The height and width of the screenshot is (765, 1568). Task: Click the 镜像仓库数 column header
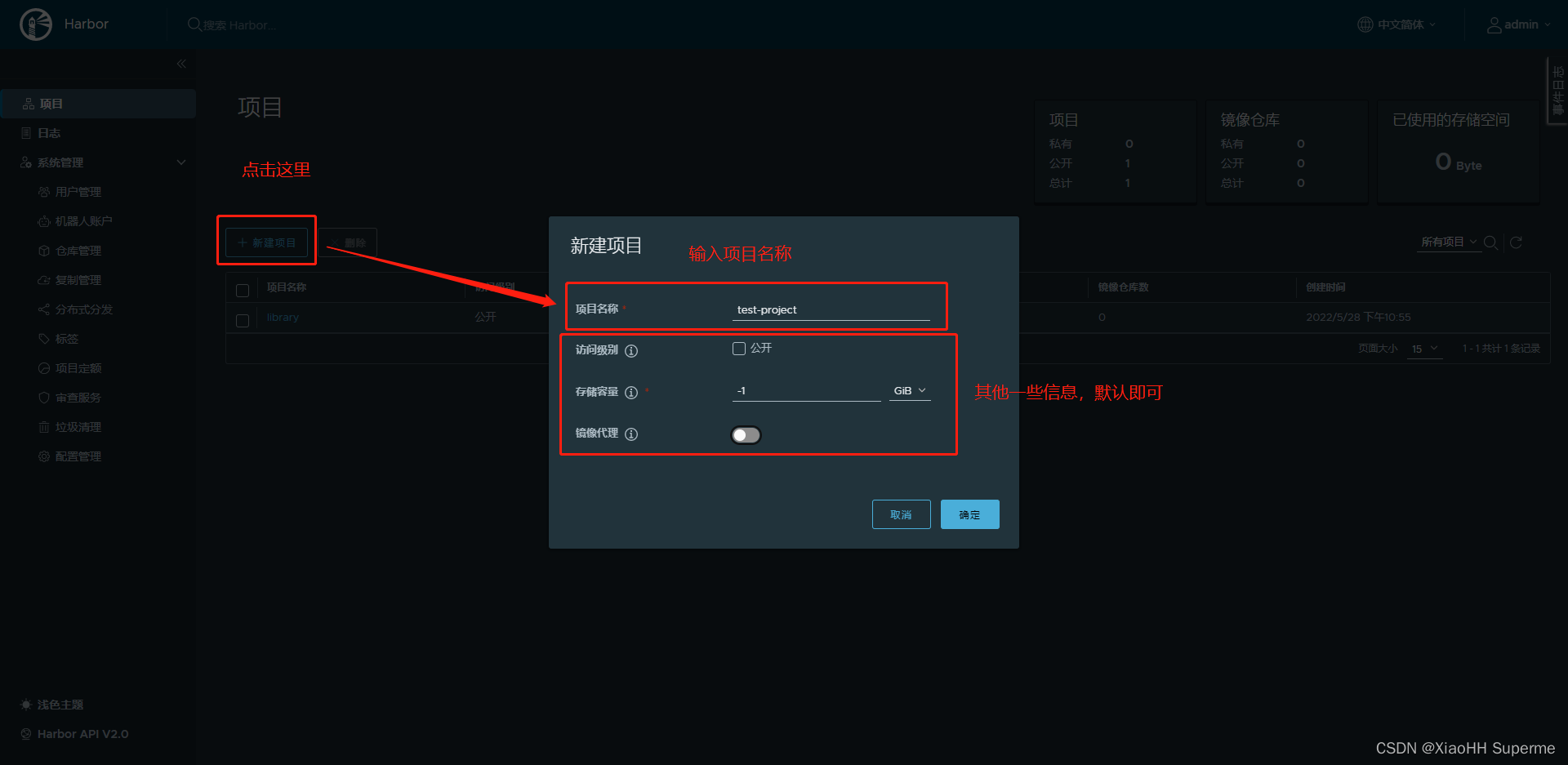click(x=1123, y=287)
